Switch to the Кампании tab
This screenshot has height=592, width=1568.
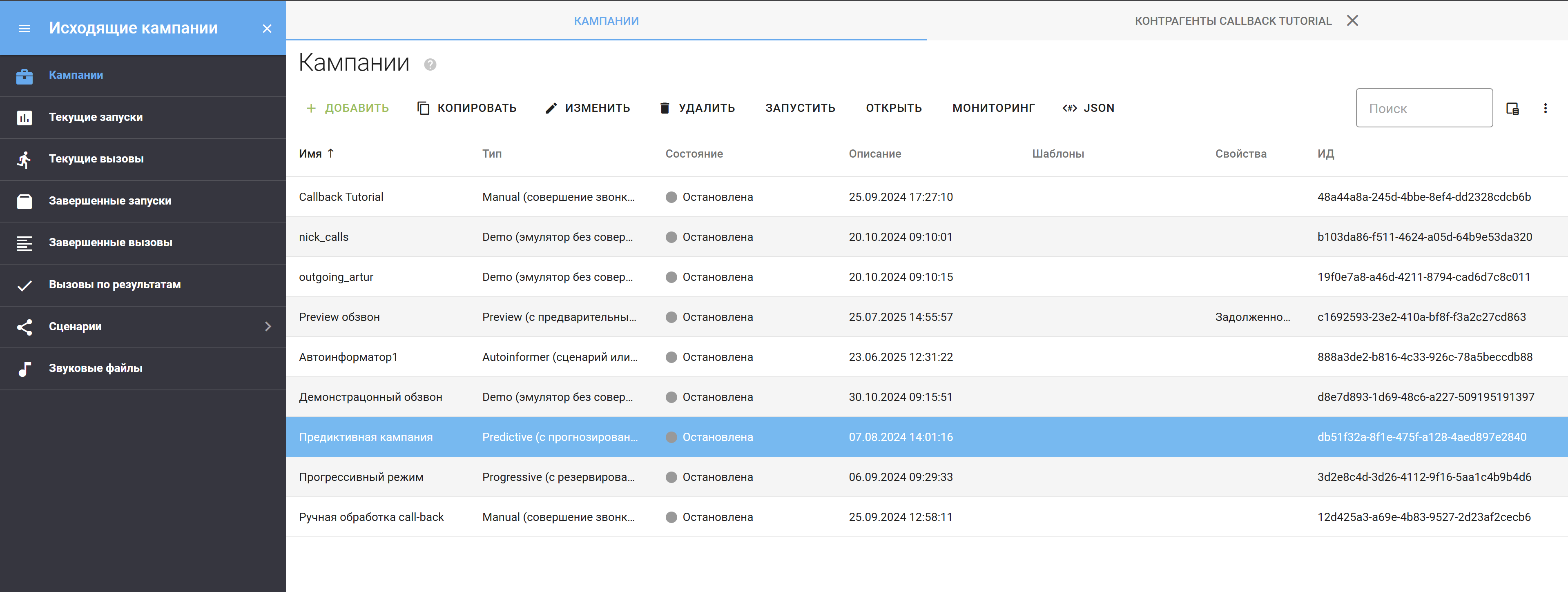coord(606,21)
